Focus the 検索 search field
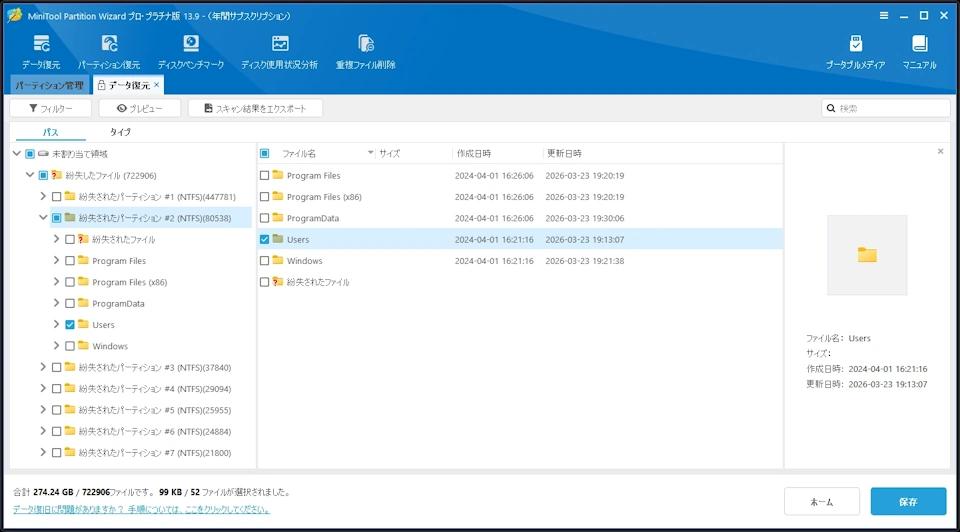The image size is (960, 532). [885, 108]
